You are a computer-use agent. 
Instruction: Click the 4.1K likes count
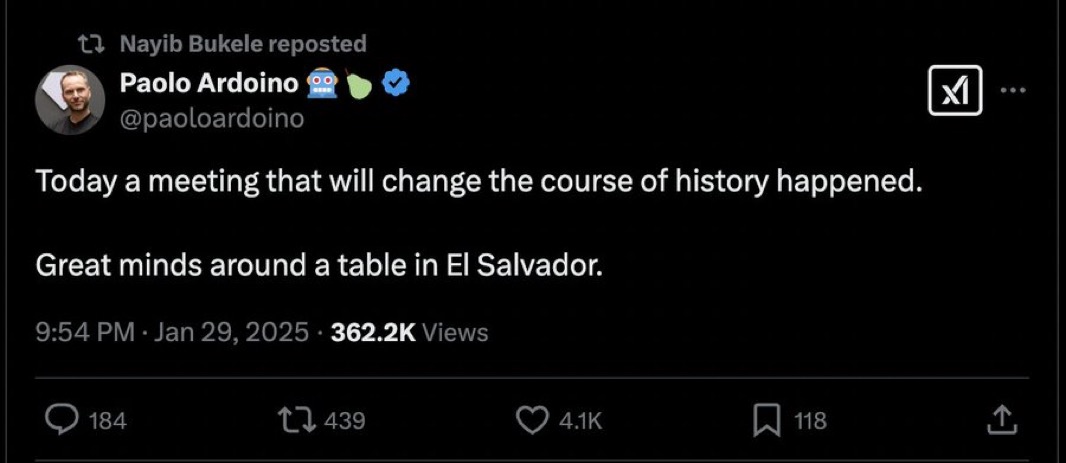tap(580, 421)
